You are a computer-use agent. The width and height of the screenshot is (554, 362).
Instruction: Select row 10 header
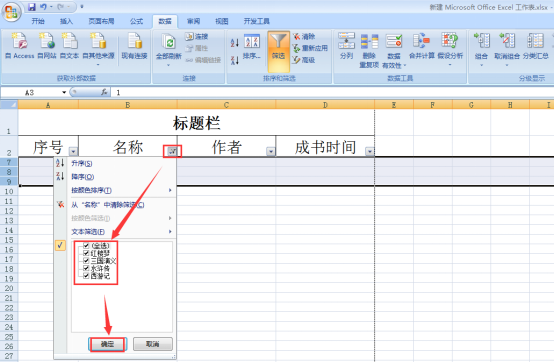9,191
